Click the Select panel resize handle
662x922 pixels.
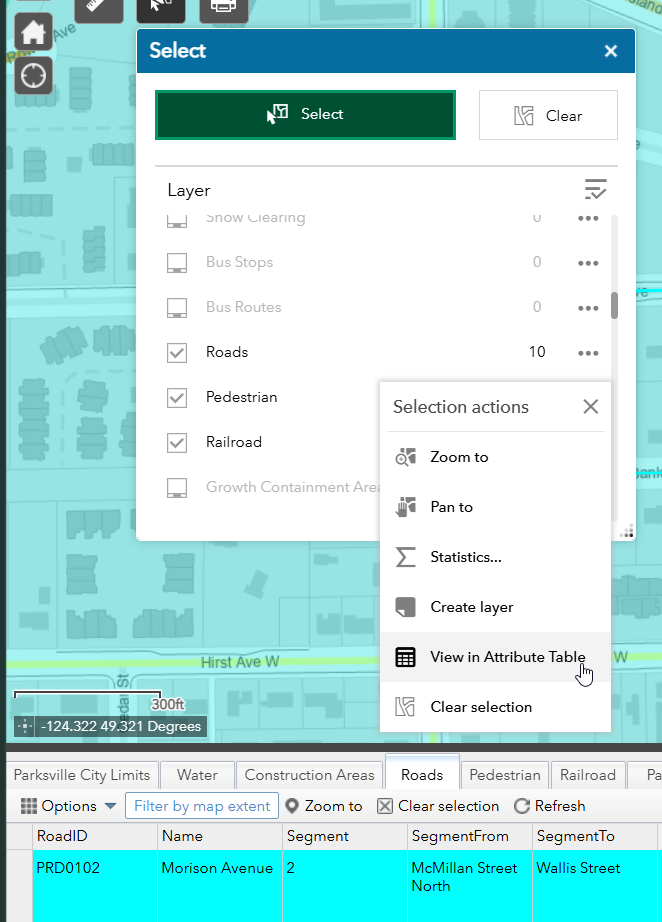coord(627,531)
